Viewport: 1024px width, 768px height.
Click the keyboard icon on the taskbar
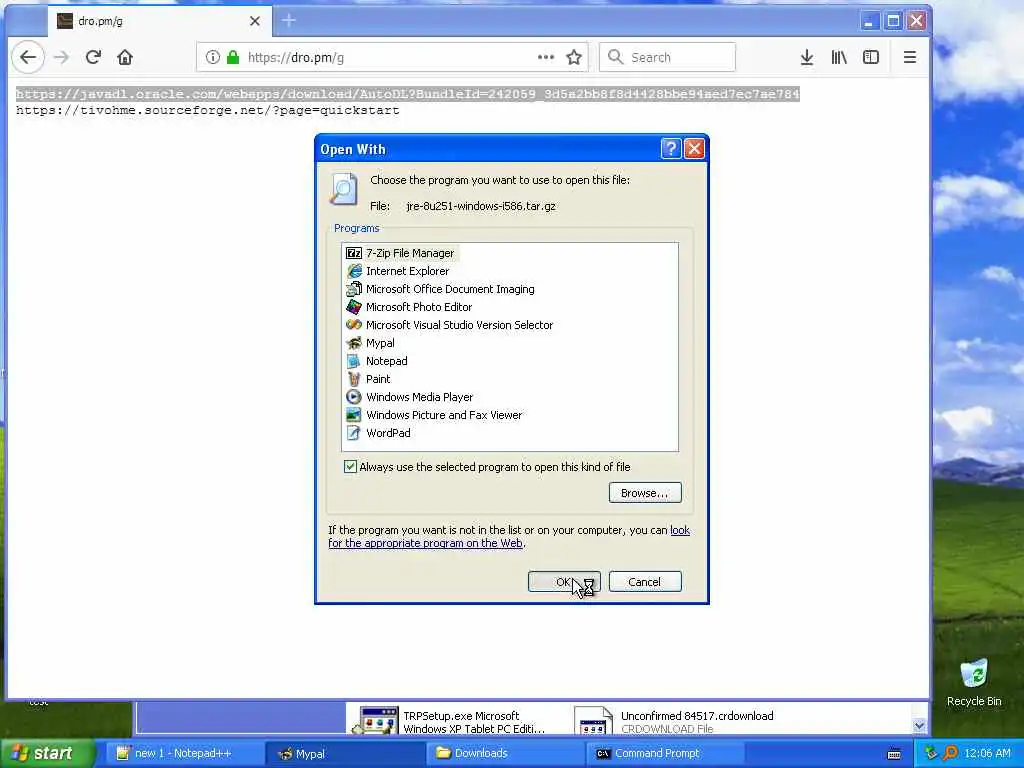[x=895, y=754]
